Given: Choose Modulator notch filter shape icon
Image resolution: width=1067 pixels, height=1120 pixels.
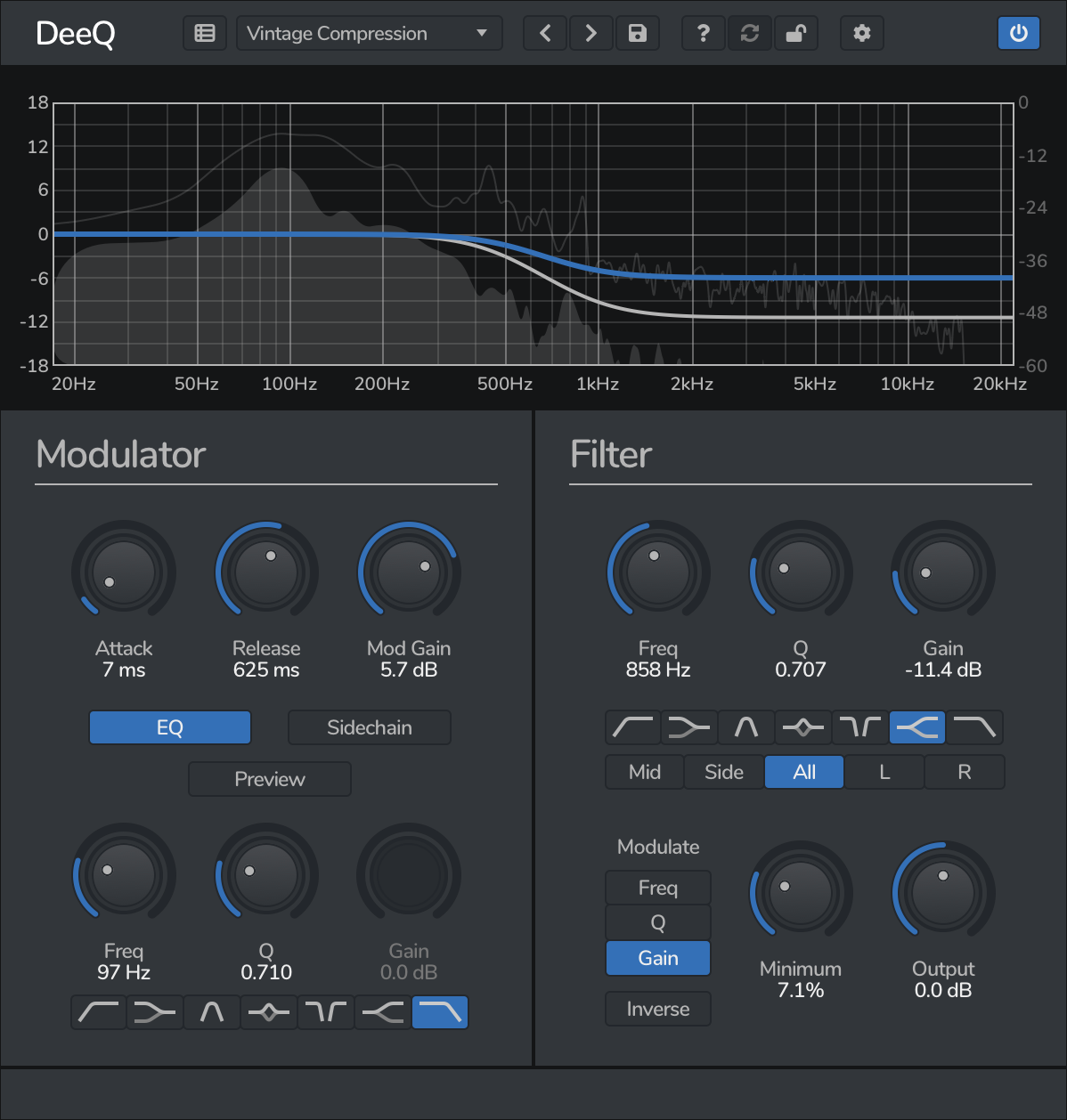Looking at the screenshot, I should tap(326, 1012).
